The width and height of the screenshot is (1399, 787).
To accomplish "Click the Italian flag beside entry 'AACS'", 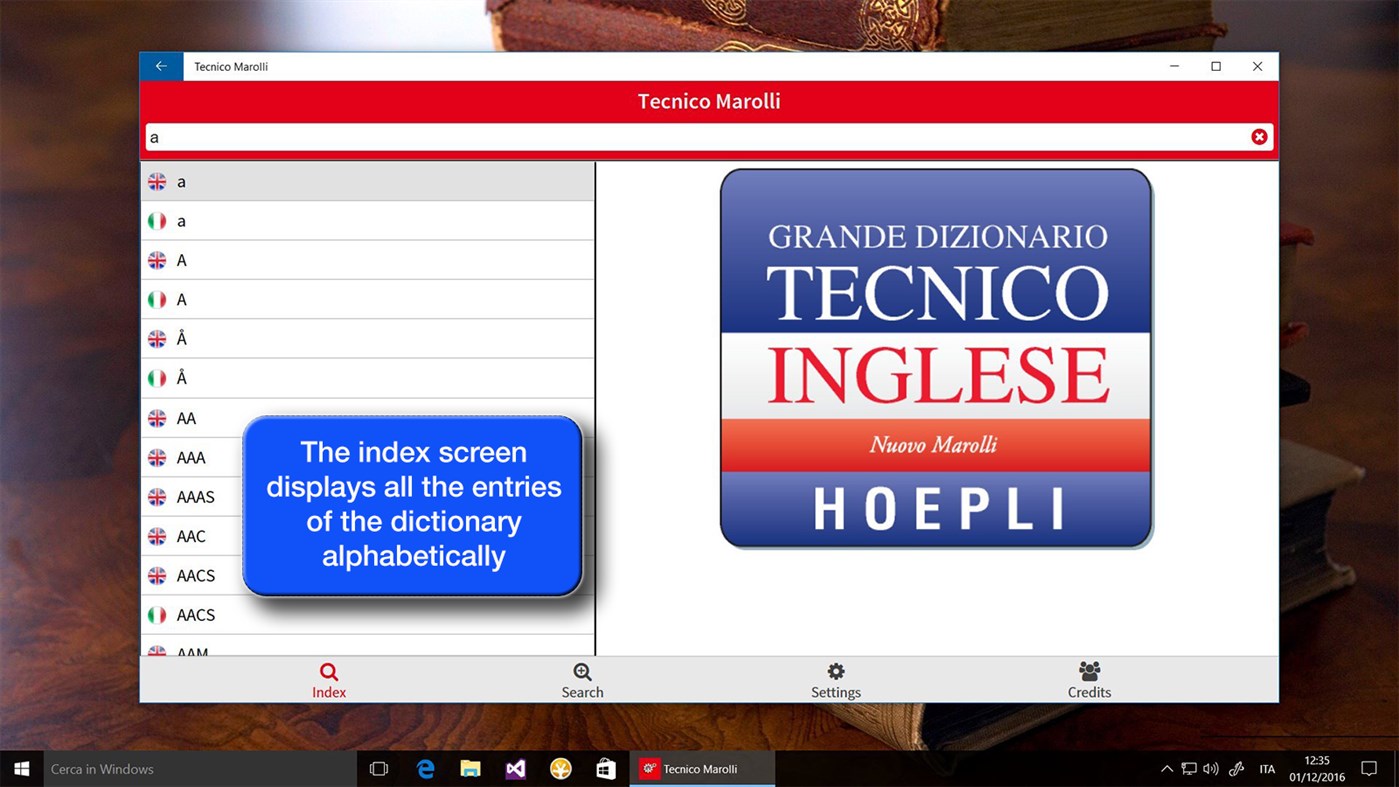I will 157,615.
